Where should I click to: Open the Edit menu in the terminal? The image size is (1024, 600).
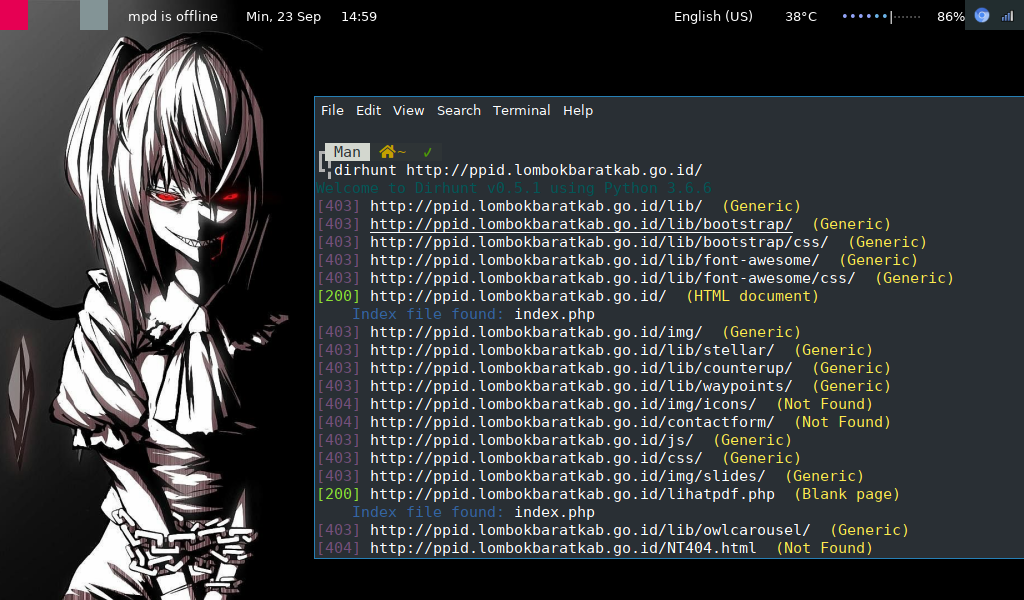tap(368, 110)
